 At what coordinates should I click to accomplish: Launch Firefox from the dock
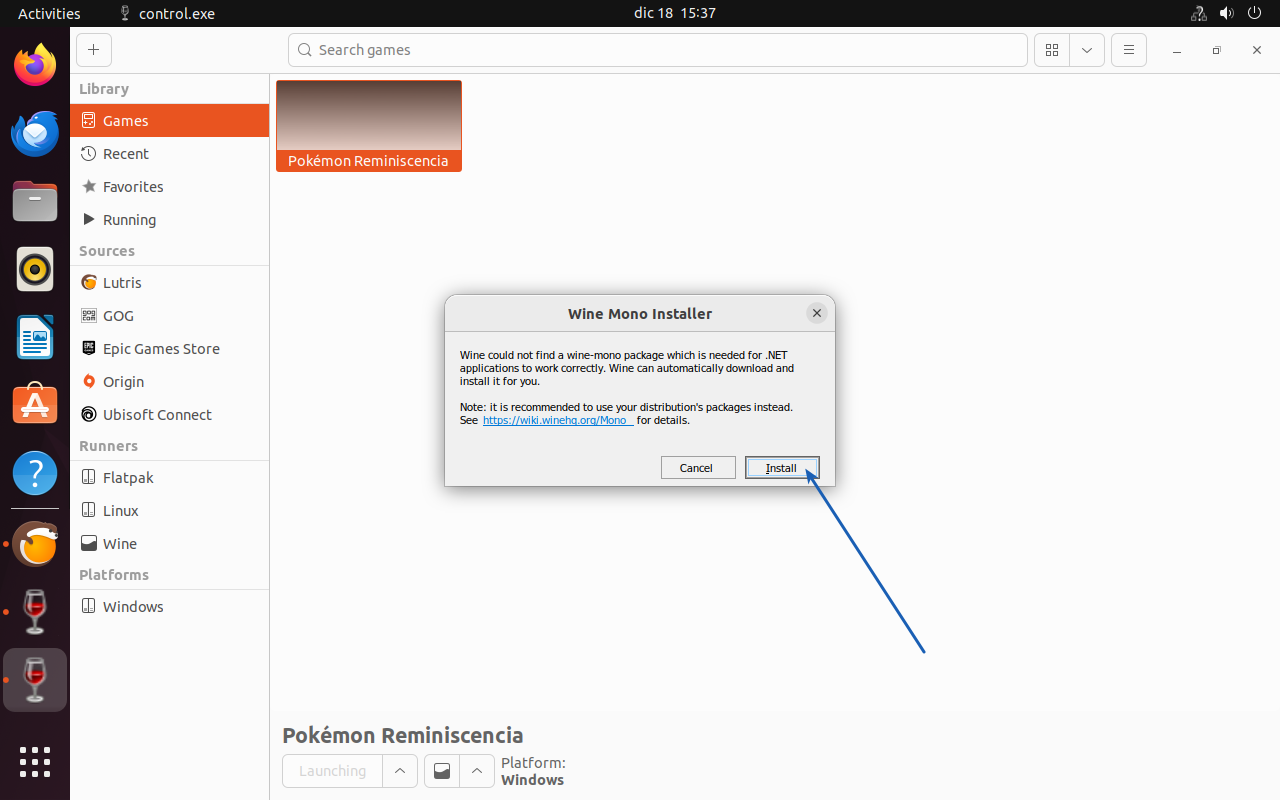(35, 66)
